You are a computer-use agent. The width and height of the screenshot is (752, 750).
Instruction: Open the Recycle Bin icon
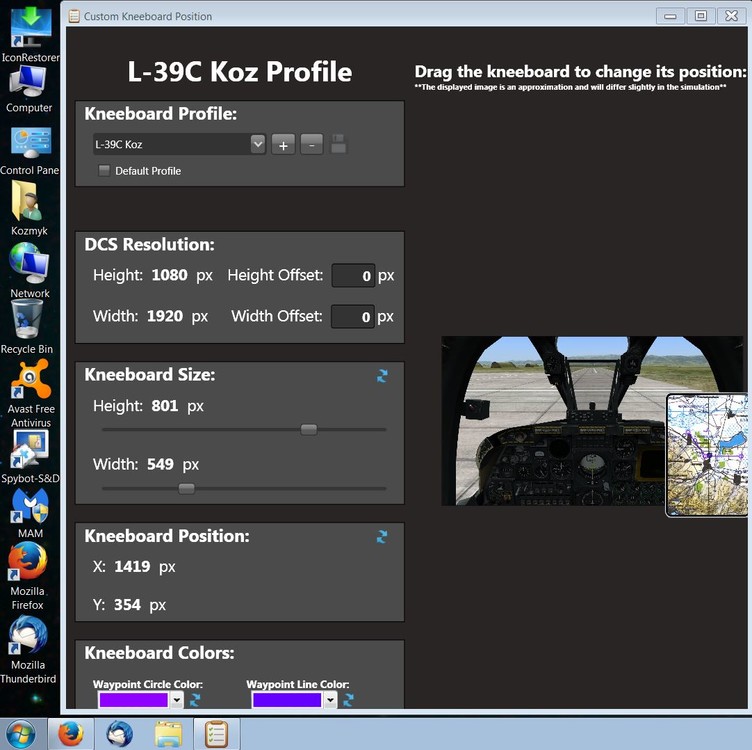pos(27,326)
